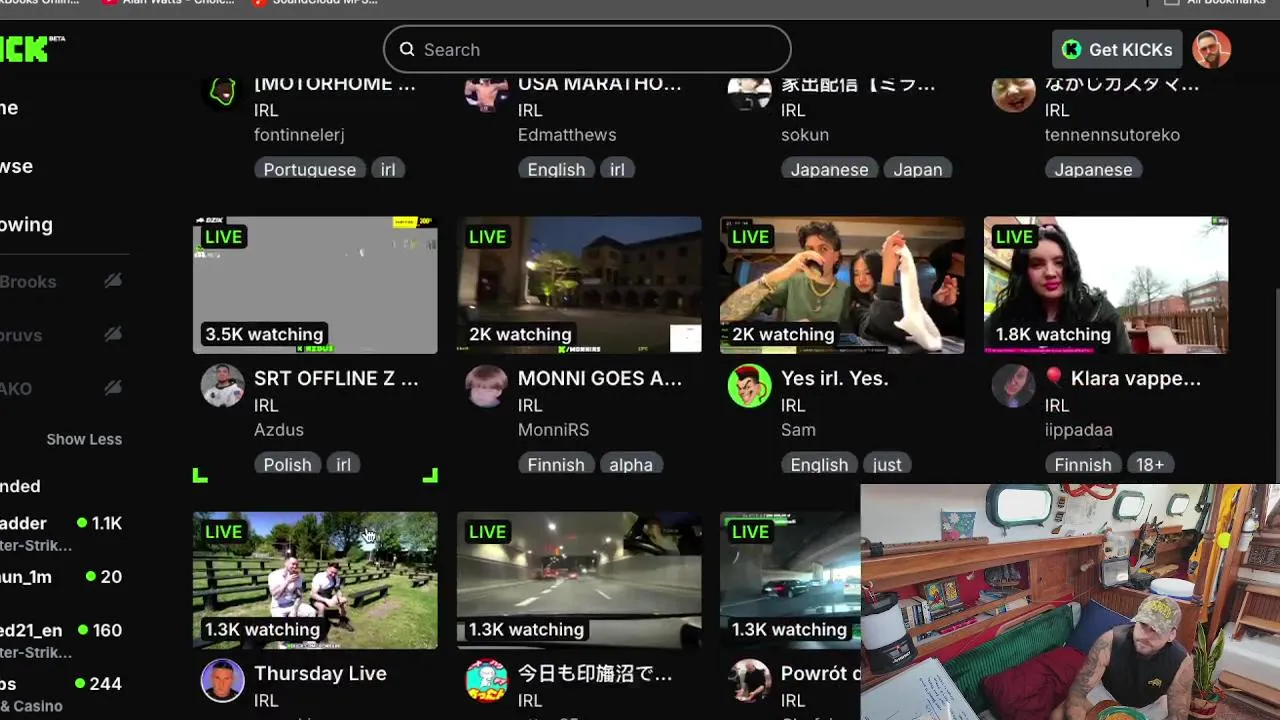This screenshot has height=720, width=1280.
Task: Open the SRT OFFLINE stream thumbnail
Action: click(315, 285)
